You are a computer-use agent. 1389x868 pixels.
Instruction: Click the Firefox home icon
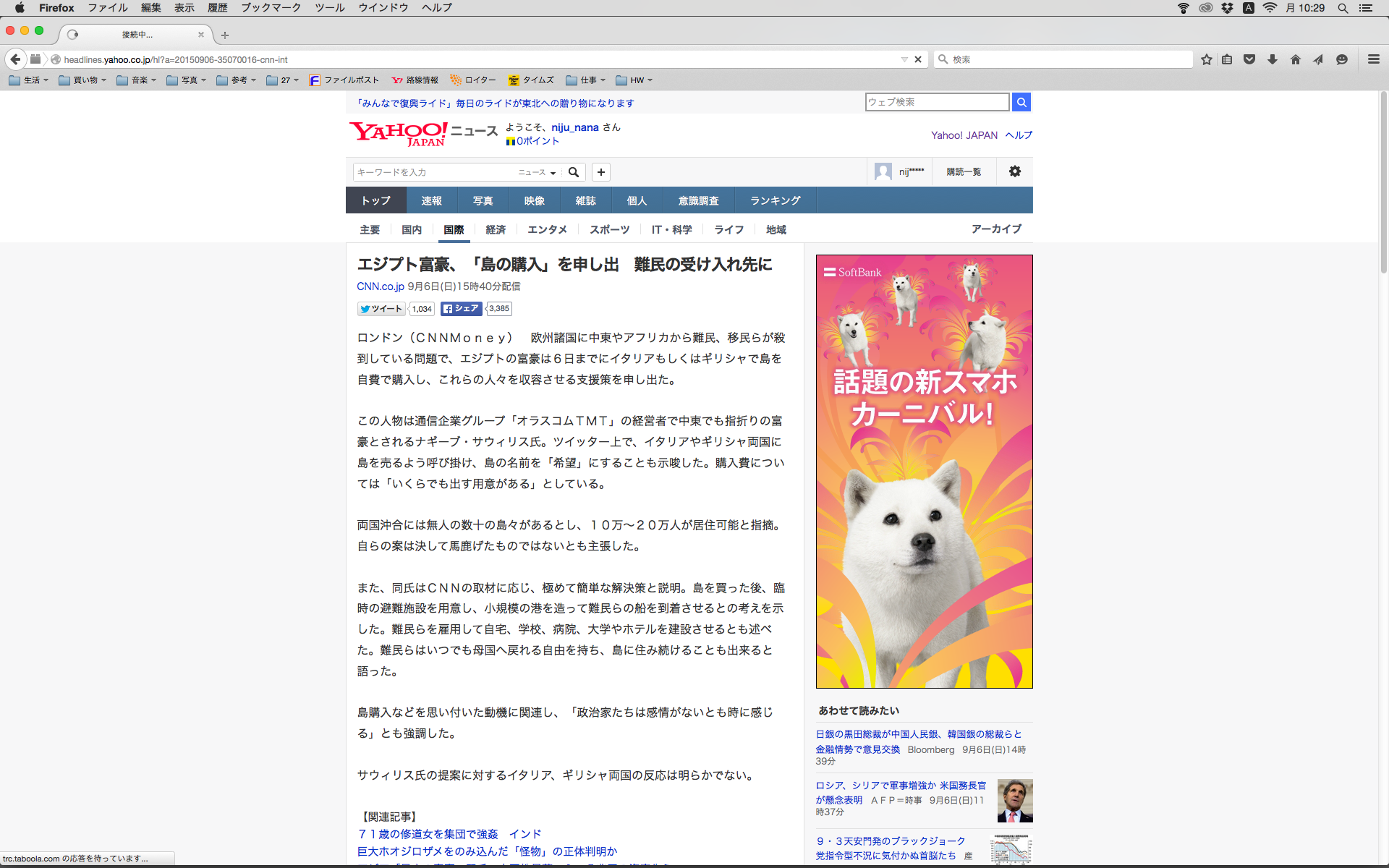point(1296,59)
